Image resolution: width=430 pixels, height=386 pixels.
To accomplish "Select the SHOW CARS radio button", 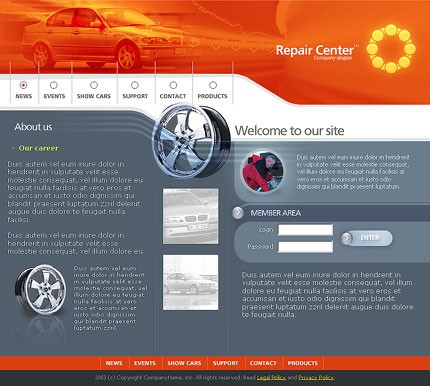I will click(94, 85).
